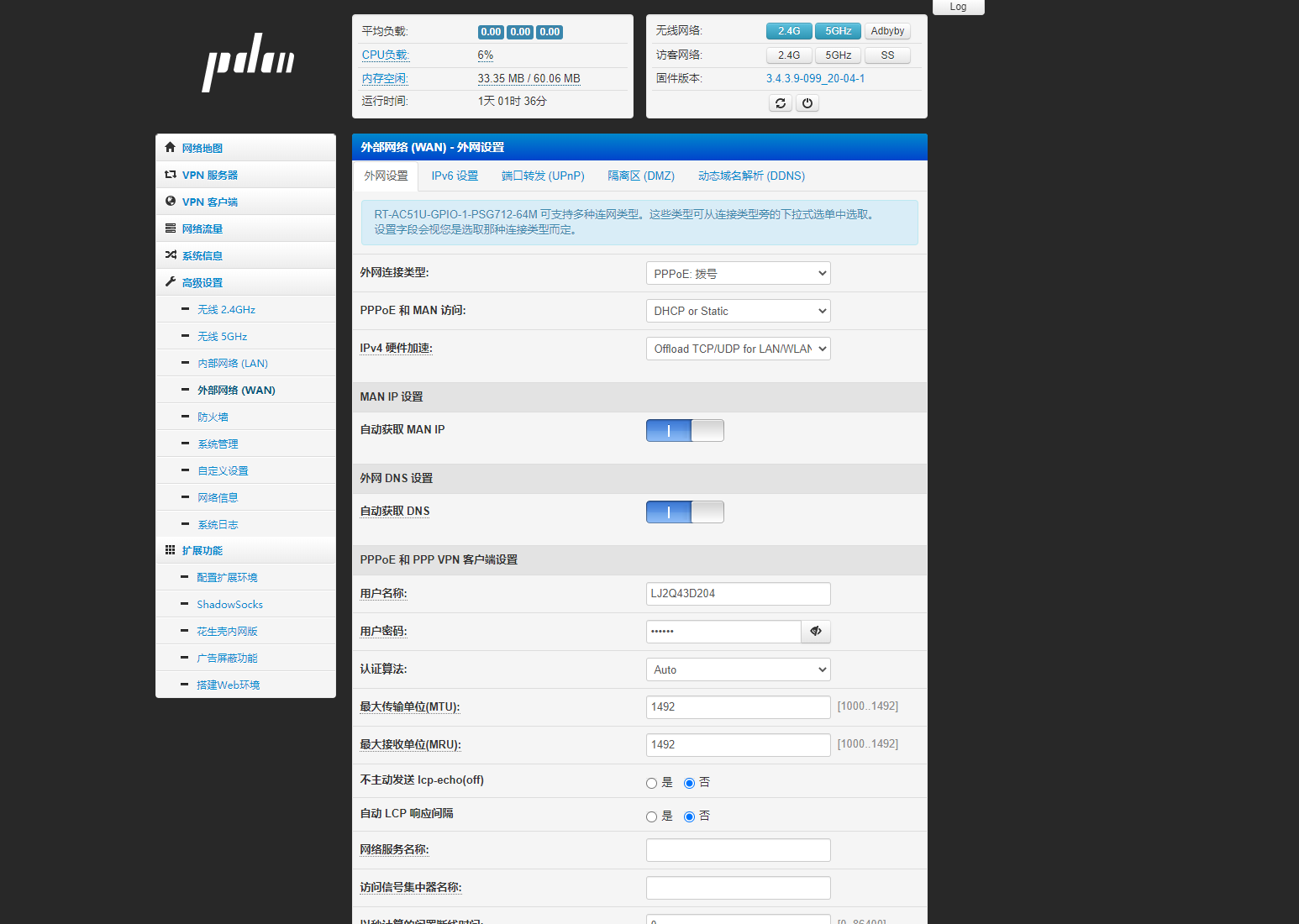Click the eye icon to reveal password
Screen dimensions: 1299x924
coord(815,632)
